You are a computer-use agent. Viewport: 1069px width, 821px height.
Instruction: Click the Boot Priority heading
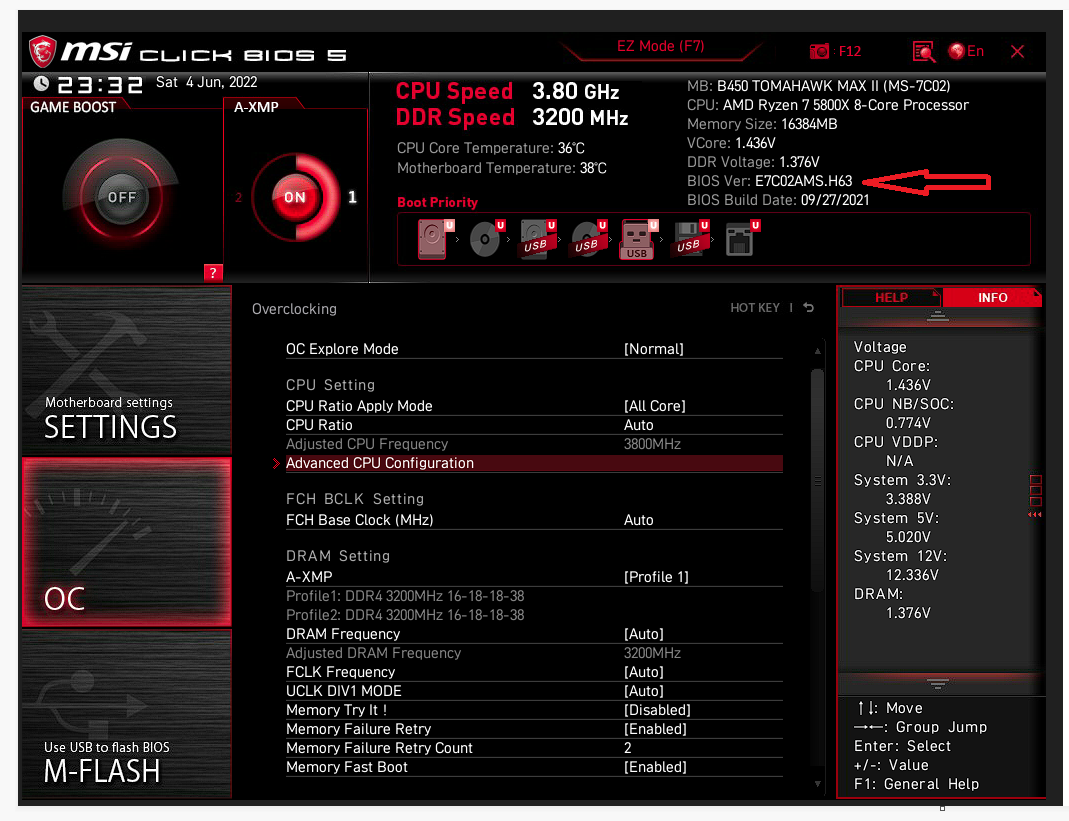[438, 203]
